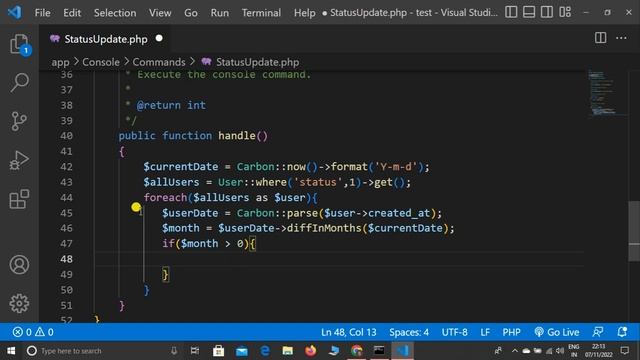Open the Help menu
The image size is (640, 360).
click(304, 13)
